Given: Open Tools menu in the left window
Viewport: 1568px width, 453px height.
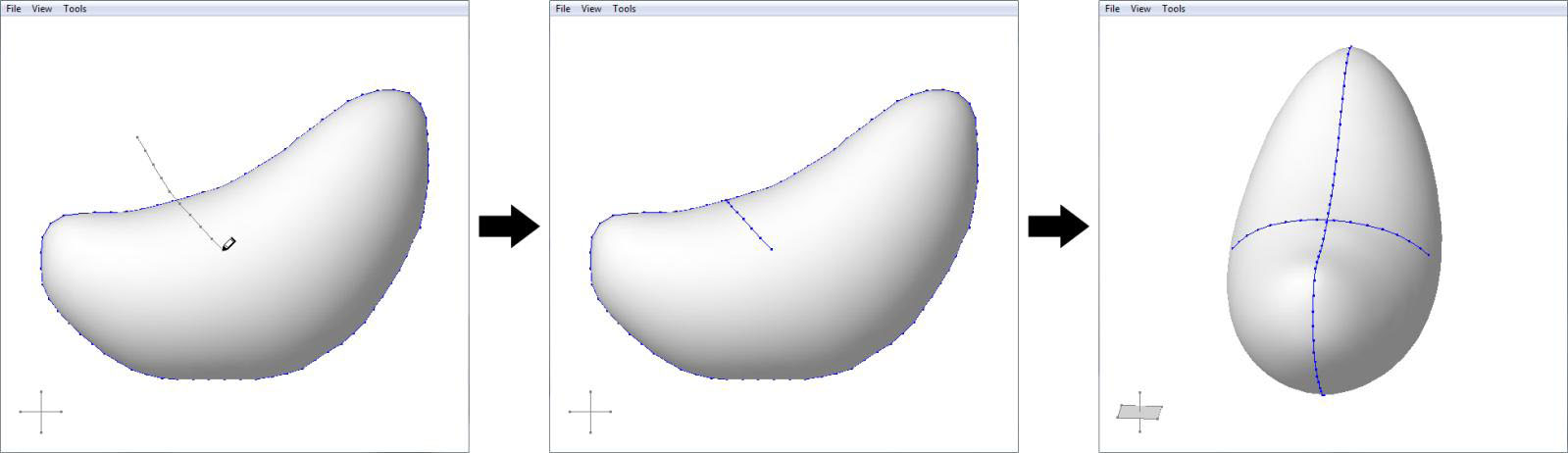Looking at the screenshot, I should (76, 9).
